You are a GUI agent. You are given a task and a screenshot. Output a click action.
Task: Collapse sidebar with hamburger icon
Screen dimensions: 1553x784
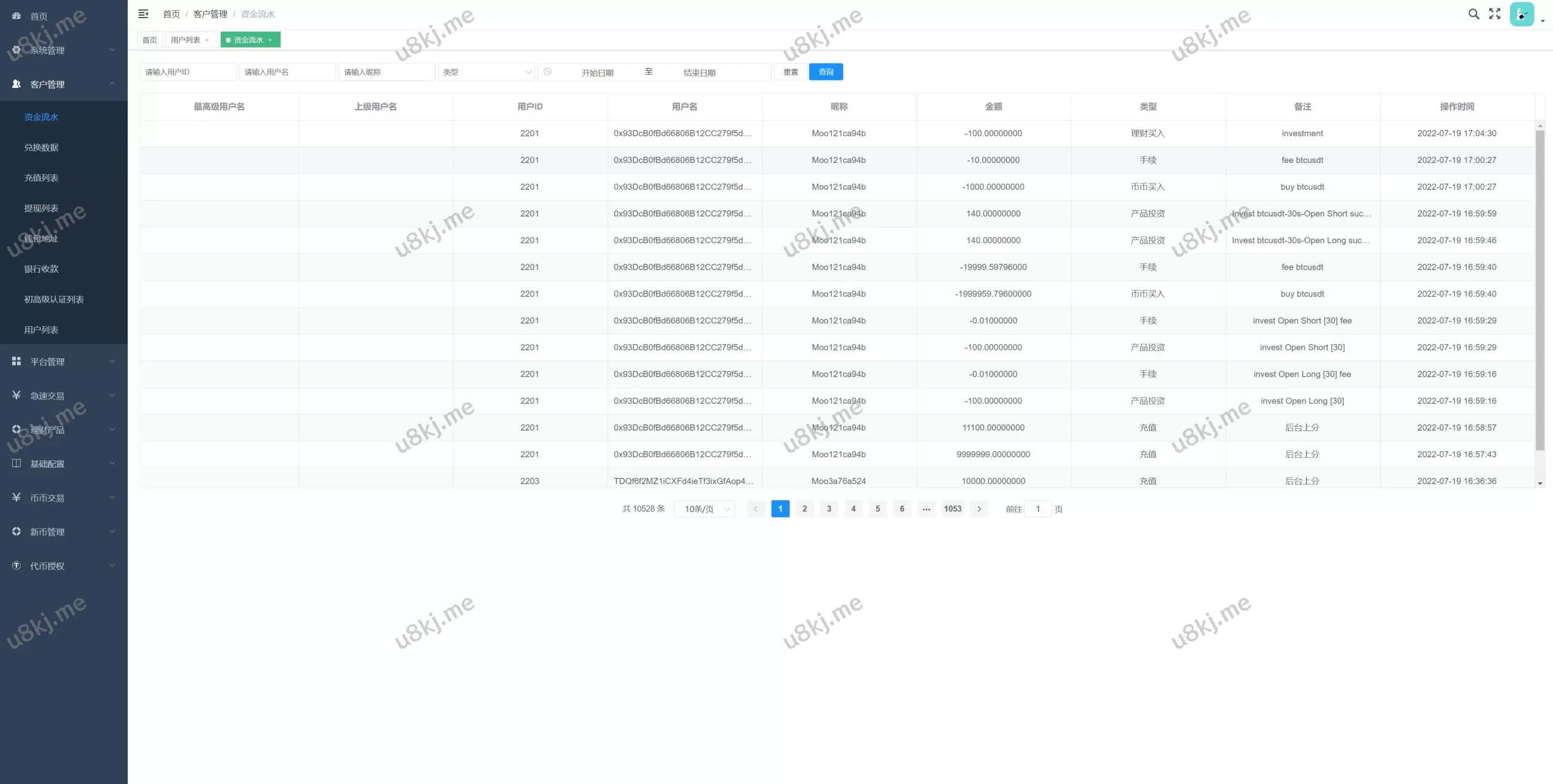pyautogui.click(x=143, y=13)
